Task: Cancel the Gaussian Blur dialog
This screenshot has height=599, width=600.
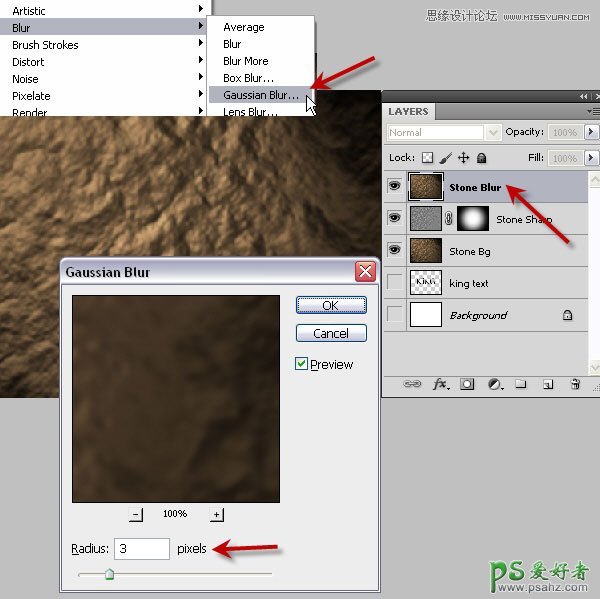Action: pos(331,333)
